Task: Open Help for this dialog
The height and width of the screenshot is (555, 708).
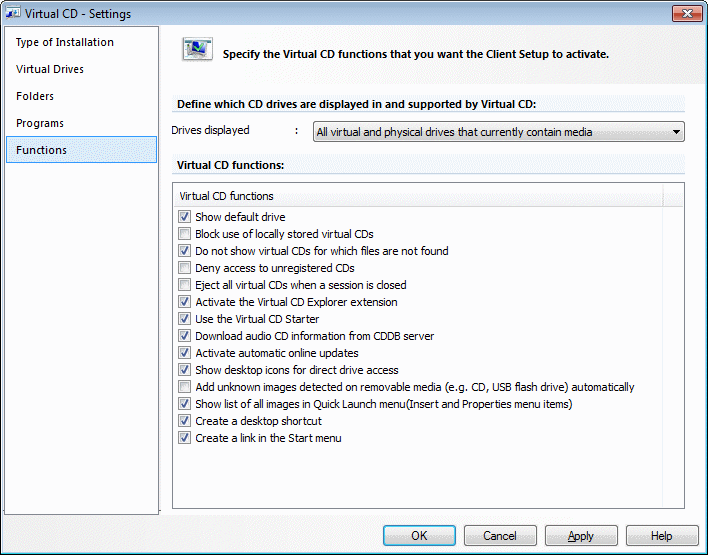Action: (661, 536)
